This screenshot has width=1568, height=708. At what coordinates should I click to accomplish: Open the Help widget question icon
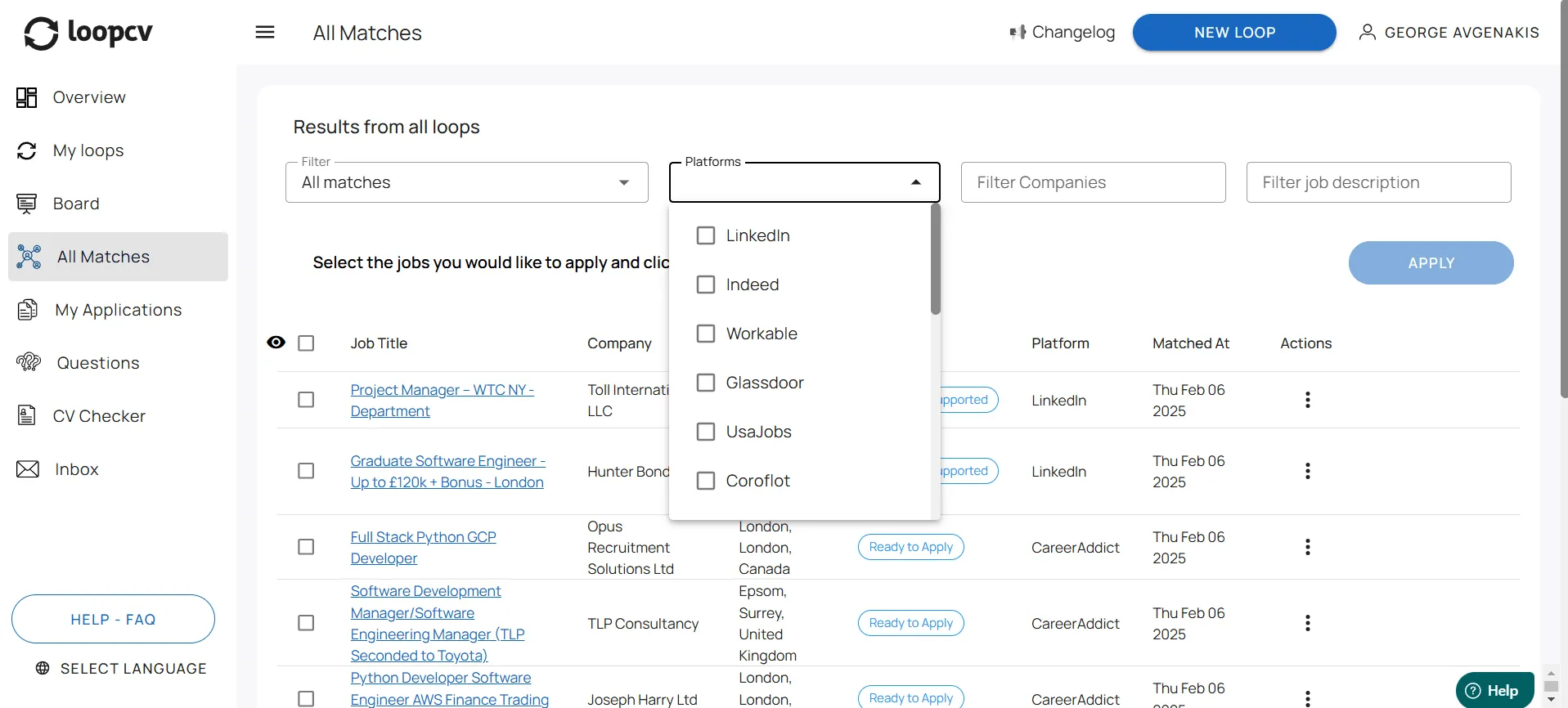coord(1473,691)
